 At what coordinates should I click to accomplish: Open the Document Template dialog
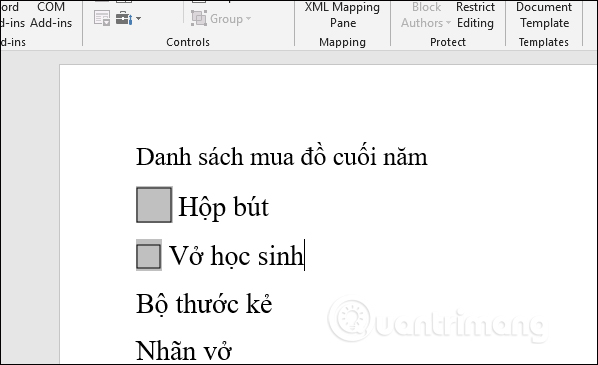tap(544, 15)
